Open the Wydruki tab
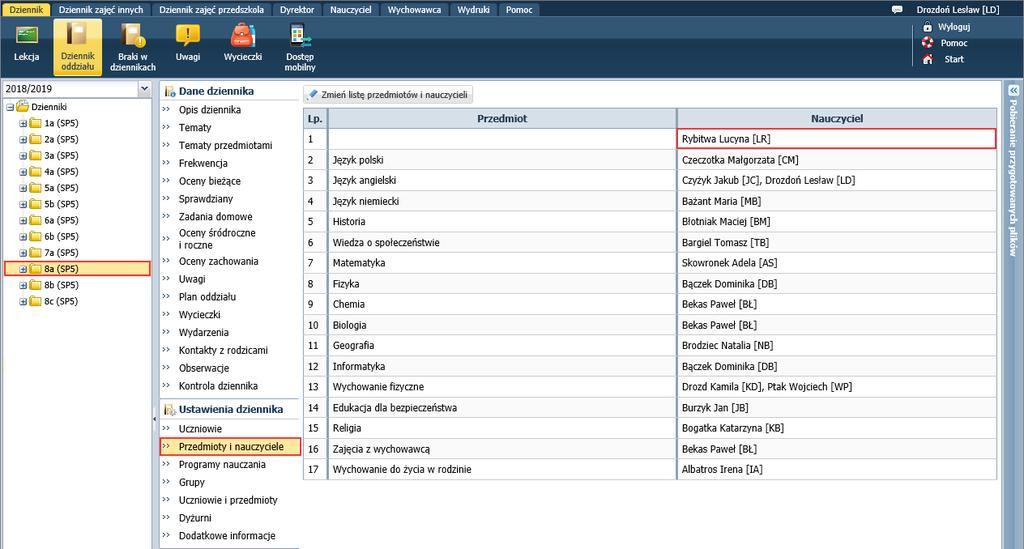This screenshot has height=549, width=1024. 473,10
